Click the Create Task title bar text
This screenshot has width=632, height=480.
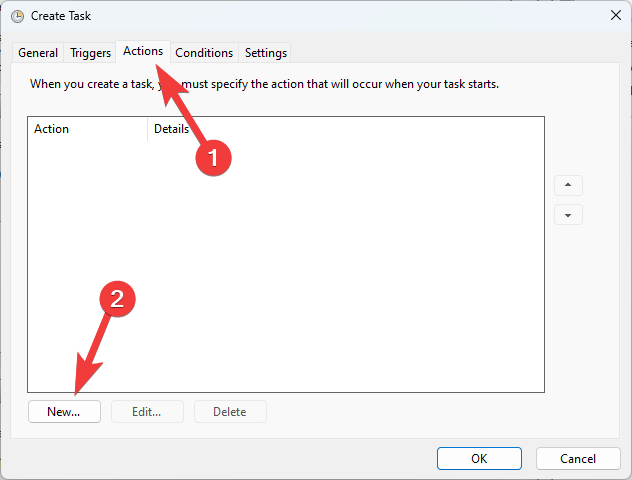tap(61, 16)
